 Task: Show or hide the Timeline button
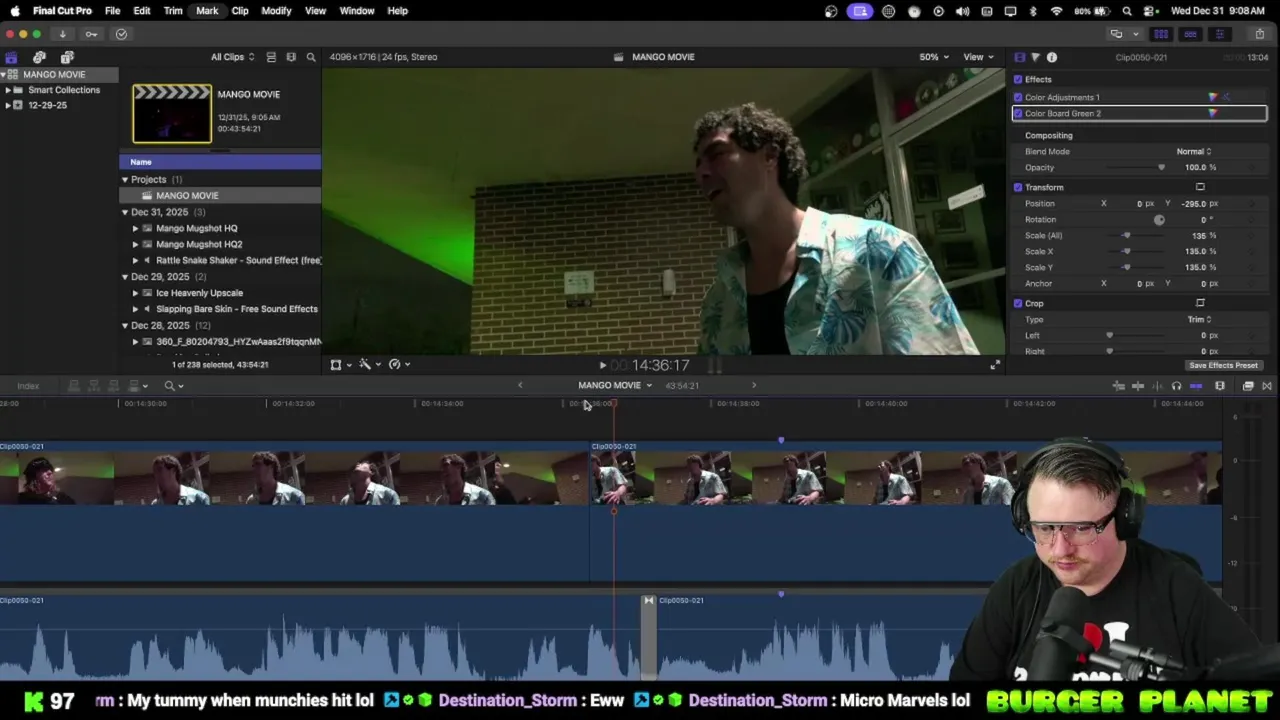pos(1190,34)
